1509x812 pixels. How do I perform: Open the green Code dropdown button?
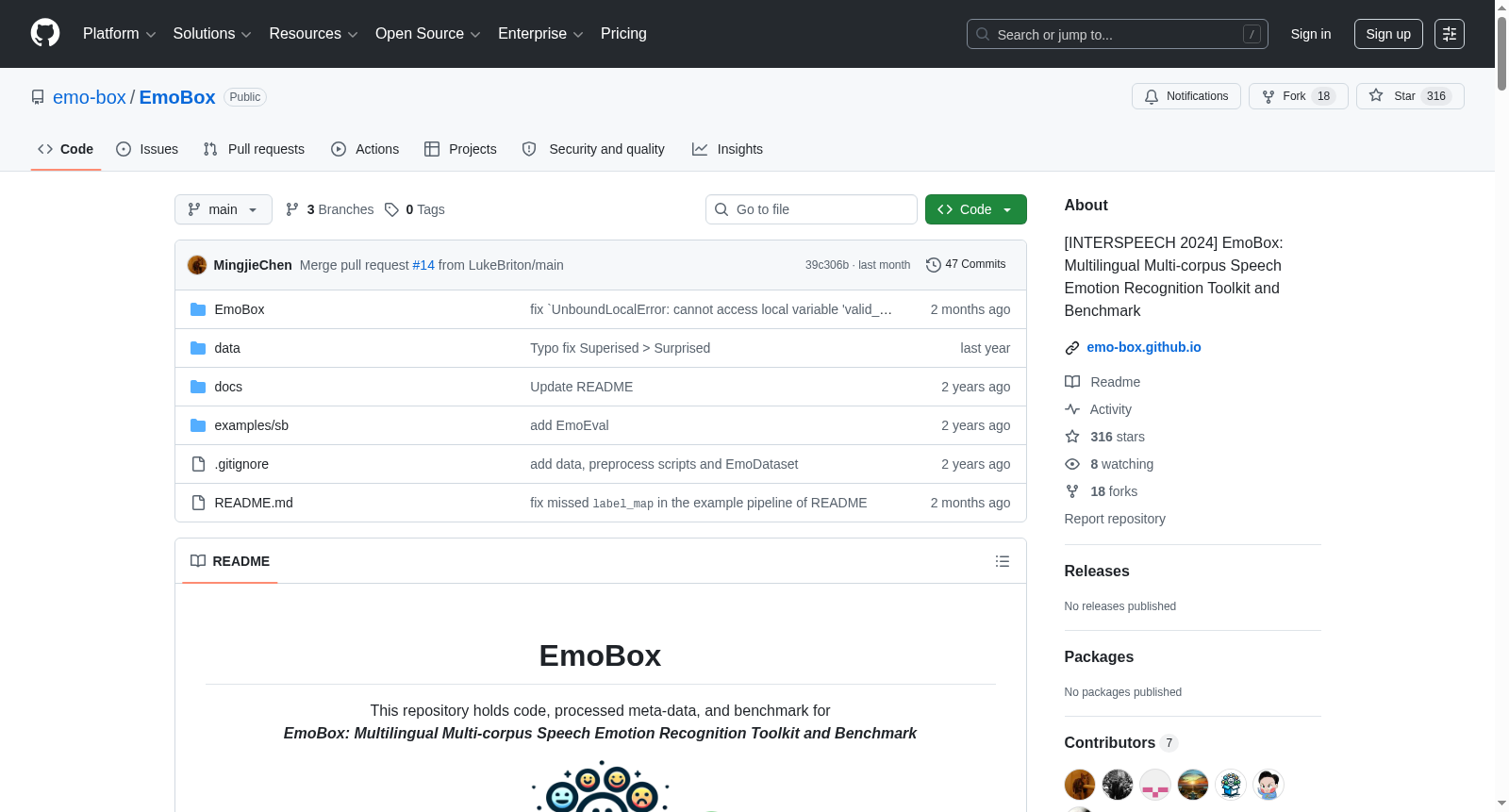pos(976,209)
